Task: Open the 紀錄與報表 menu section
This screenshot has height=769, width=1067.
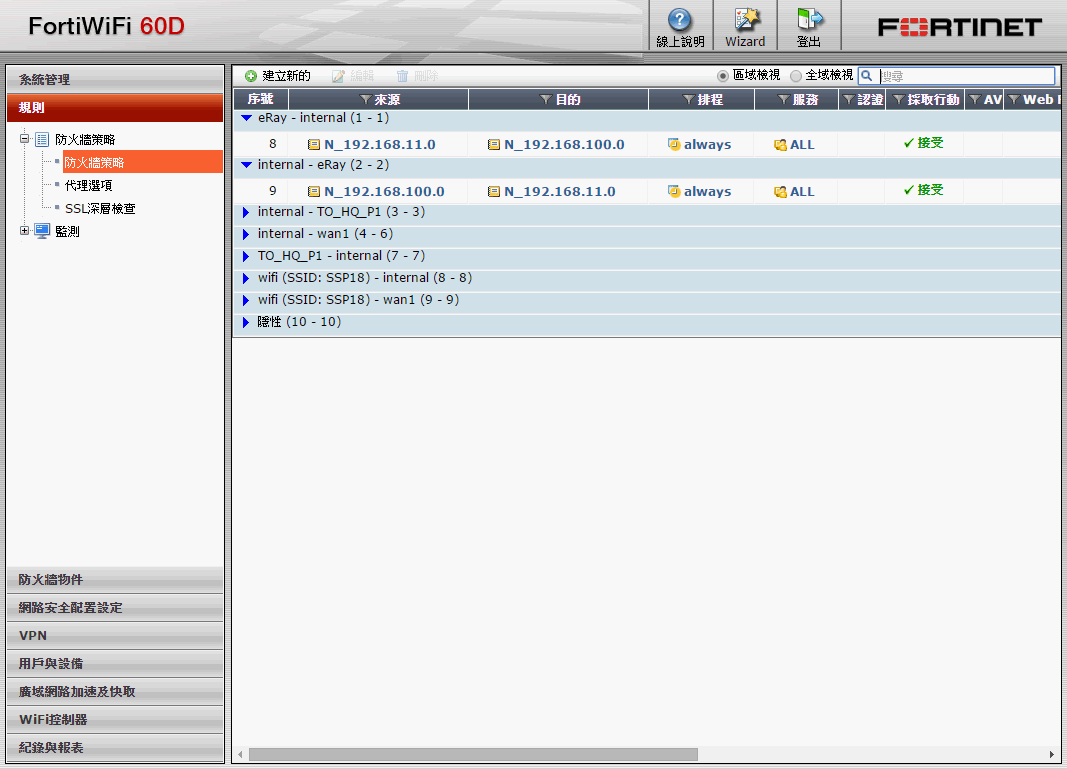Action: click(115, 747)
